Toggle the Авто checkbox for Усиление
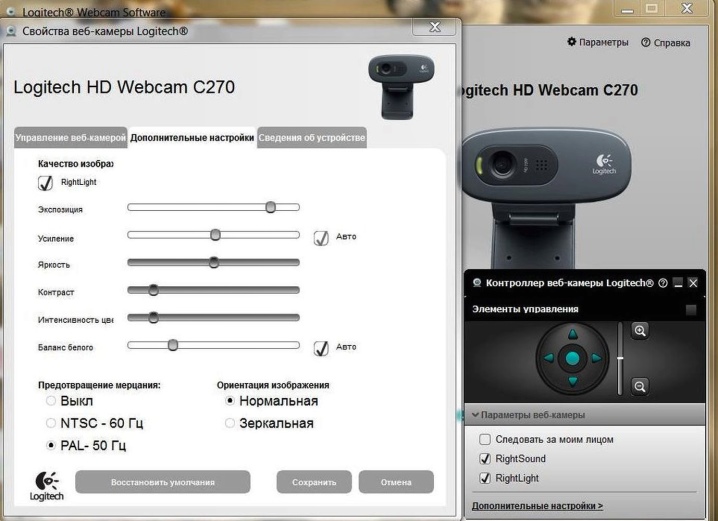 click(x=321, y=238)
